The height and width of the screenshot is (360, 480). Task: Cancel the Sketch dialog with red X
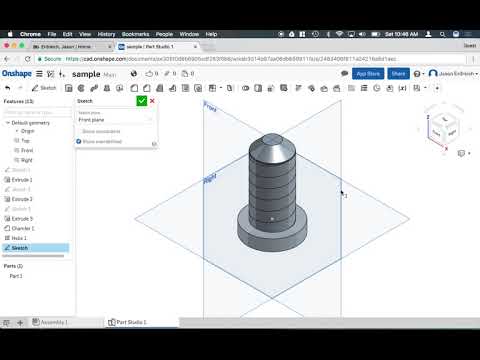(x=152, y=101)
